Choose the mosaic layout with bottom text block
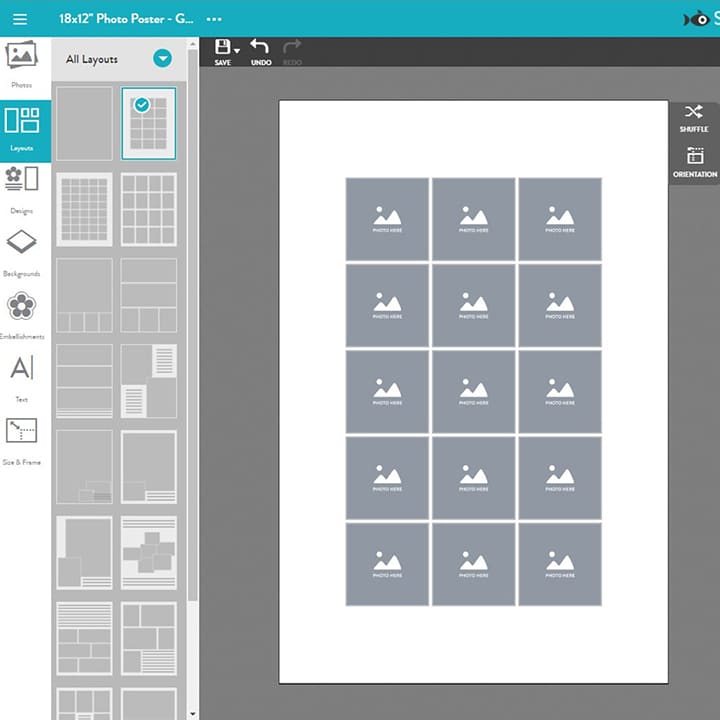This screenshot has width=720, height=720. (149, 639)
